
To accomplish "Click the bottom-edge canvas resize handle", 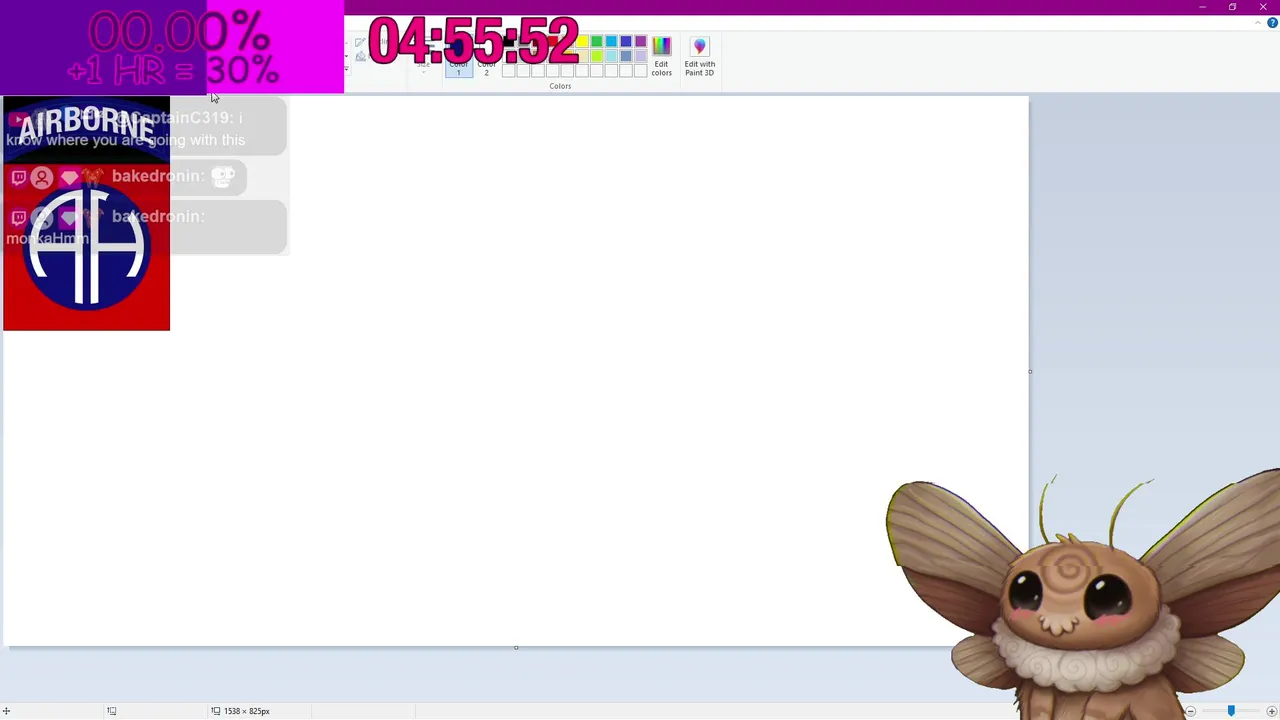I will tap(516, 648).
